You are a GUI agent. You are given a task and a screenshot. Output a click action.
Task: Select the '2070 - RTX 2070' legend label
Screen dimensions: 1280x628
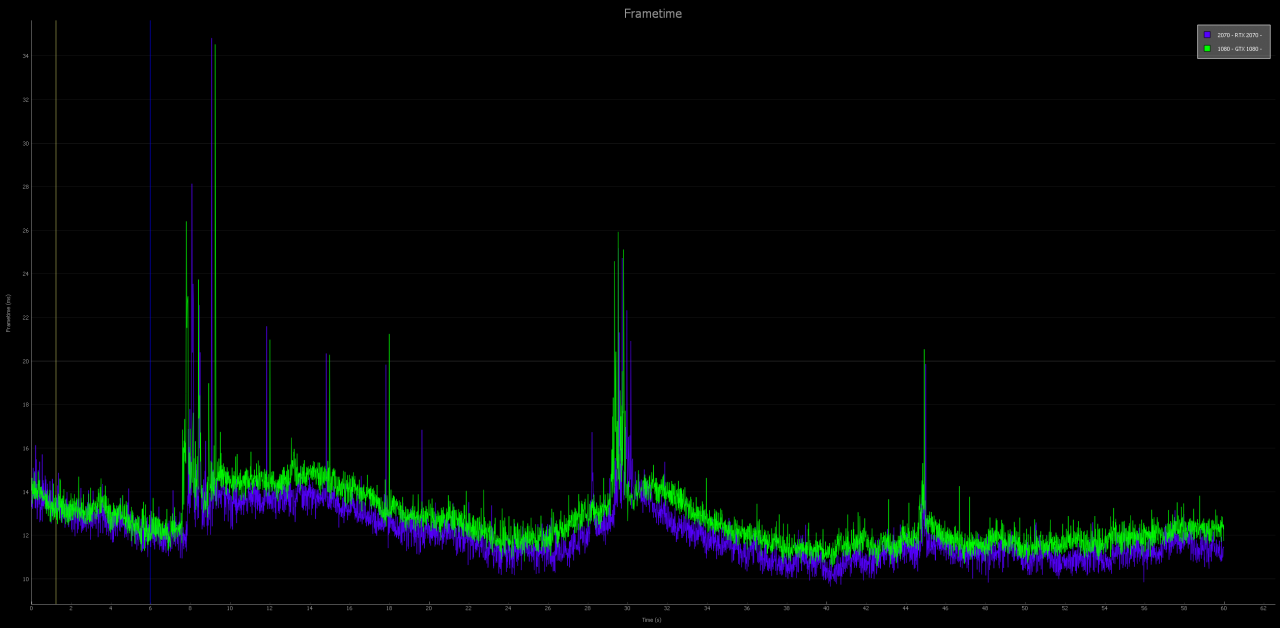(x=1239, y=35)
